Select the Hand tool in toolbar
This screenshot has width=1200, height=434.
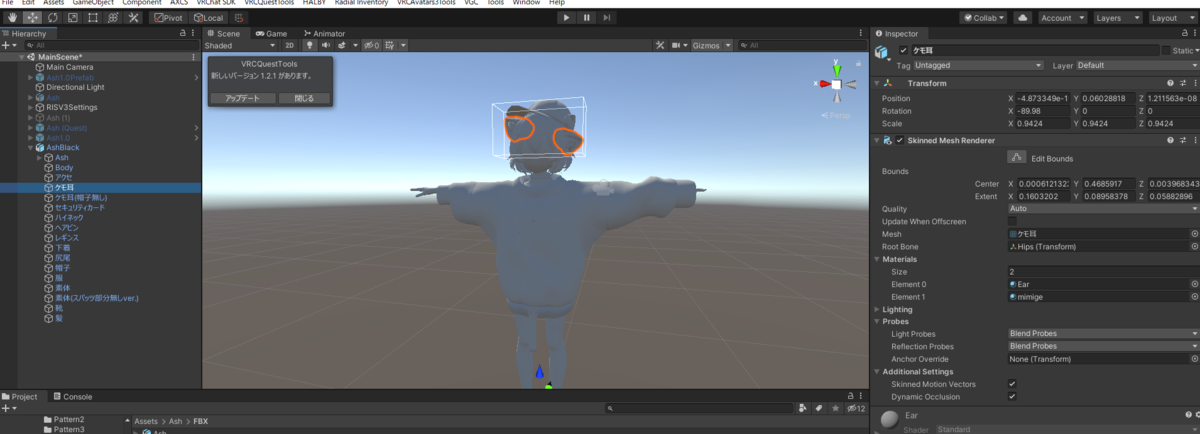coord(12,18)
